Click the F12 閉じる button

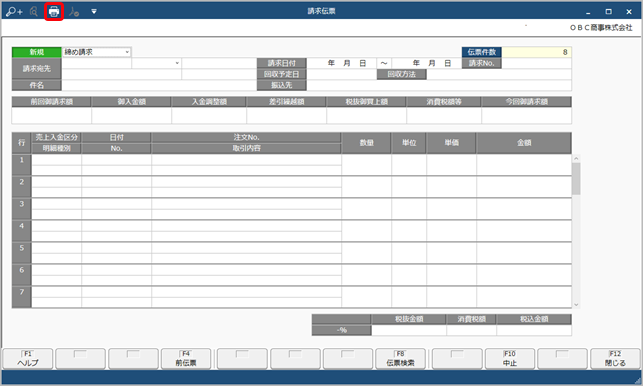coord(615,359)
